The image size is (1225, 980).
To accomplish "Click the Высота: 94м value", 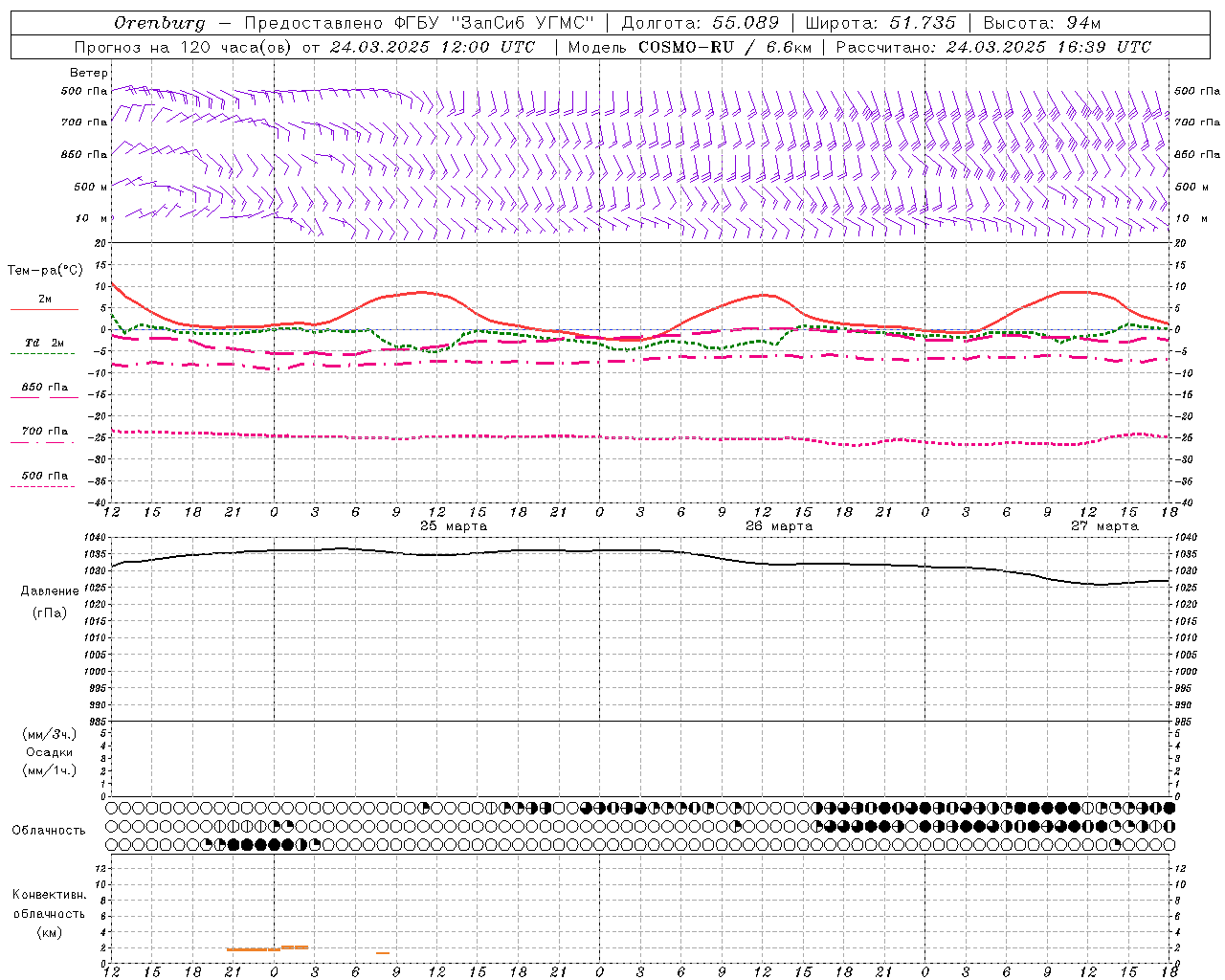I will (1042, 23).
